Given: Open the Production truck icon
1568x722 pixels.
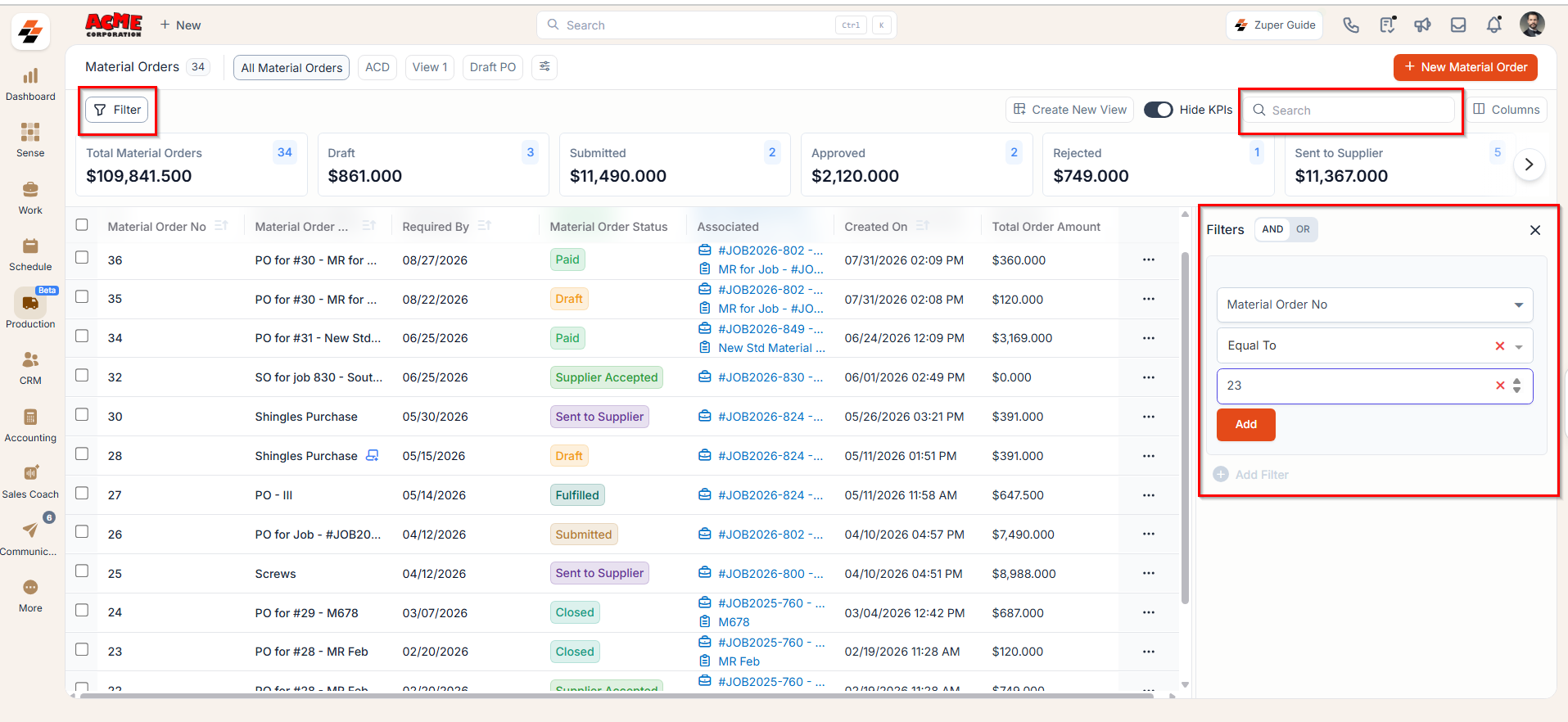Looking at the screenshot, I should pyautogui.click(x=30, y=304).
